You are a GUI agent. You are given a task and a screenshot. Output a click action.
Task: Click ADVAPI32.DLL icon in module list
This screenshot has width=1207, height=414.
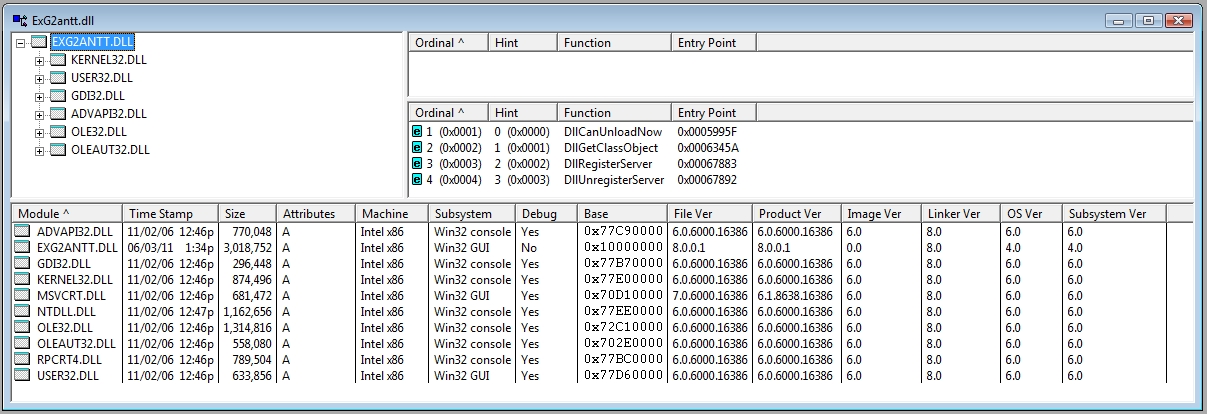click(22, 232)
